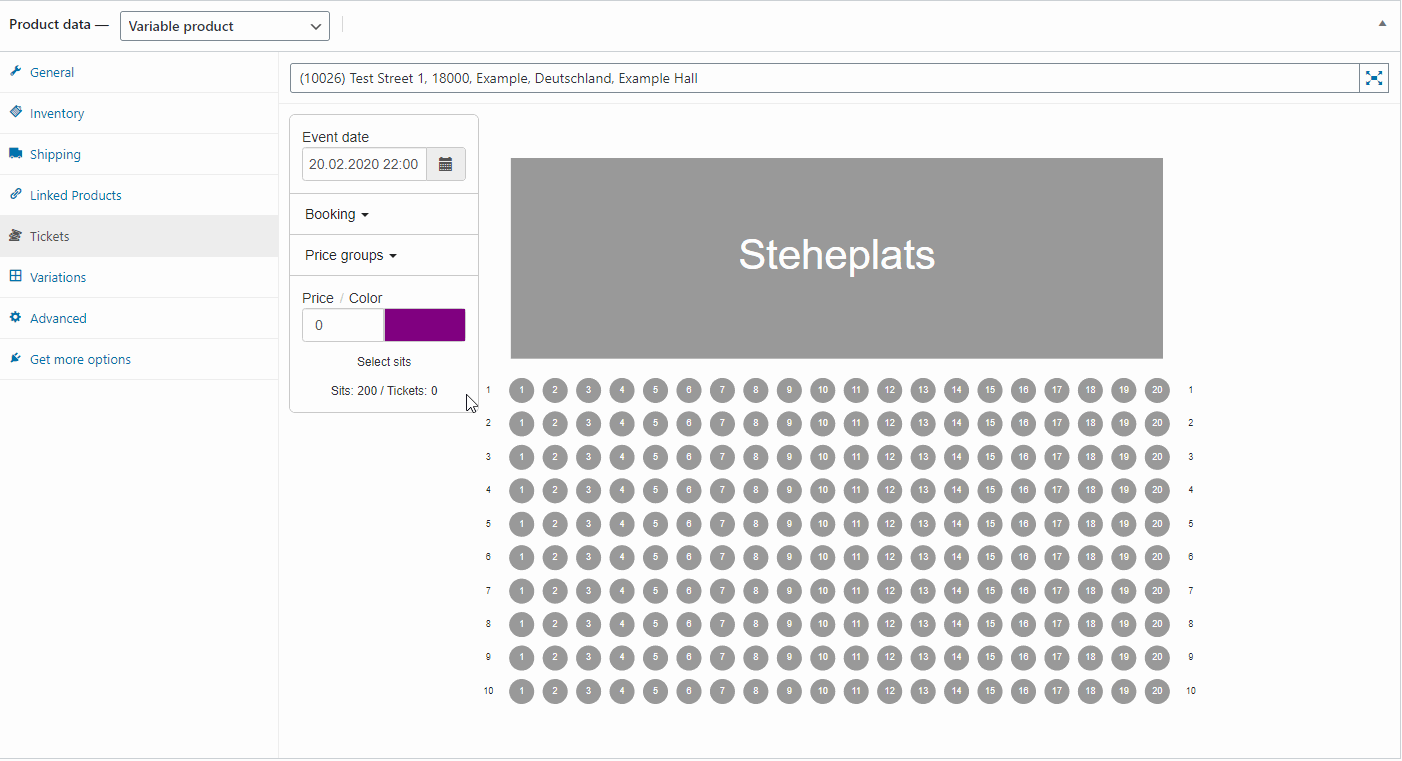Image resolution: width=1402 pixels, height=761 pixels.
Task: Click the purple color swatch
Action: tap(425, 325)
